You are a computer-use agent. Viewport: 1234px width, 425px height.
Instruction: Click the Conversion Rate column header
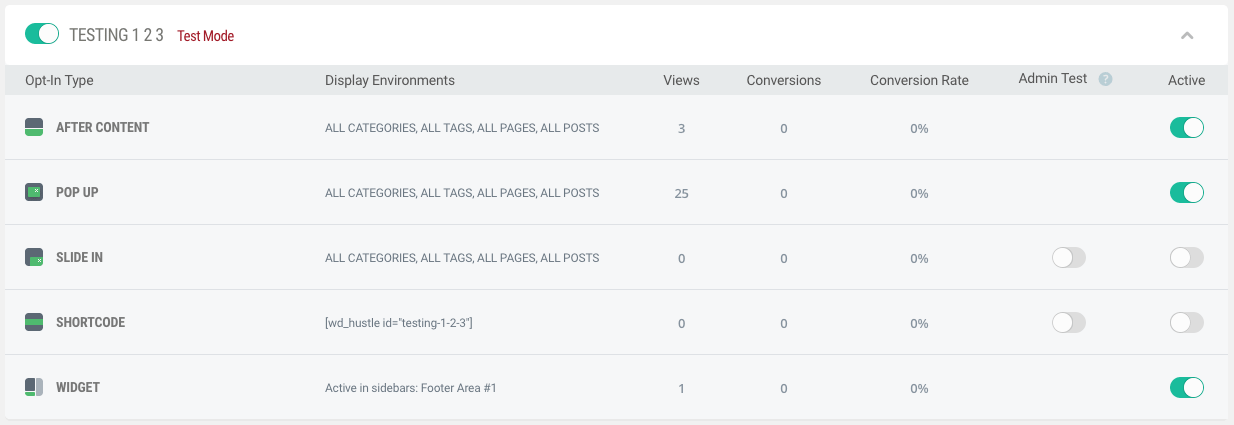click(919, 80)
